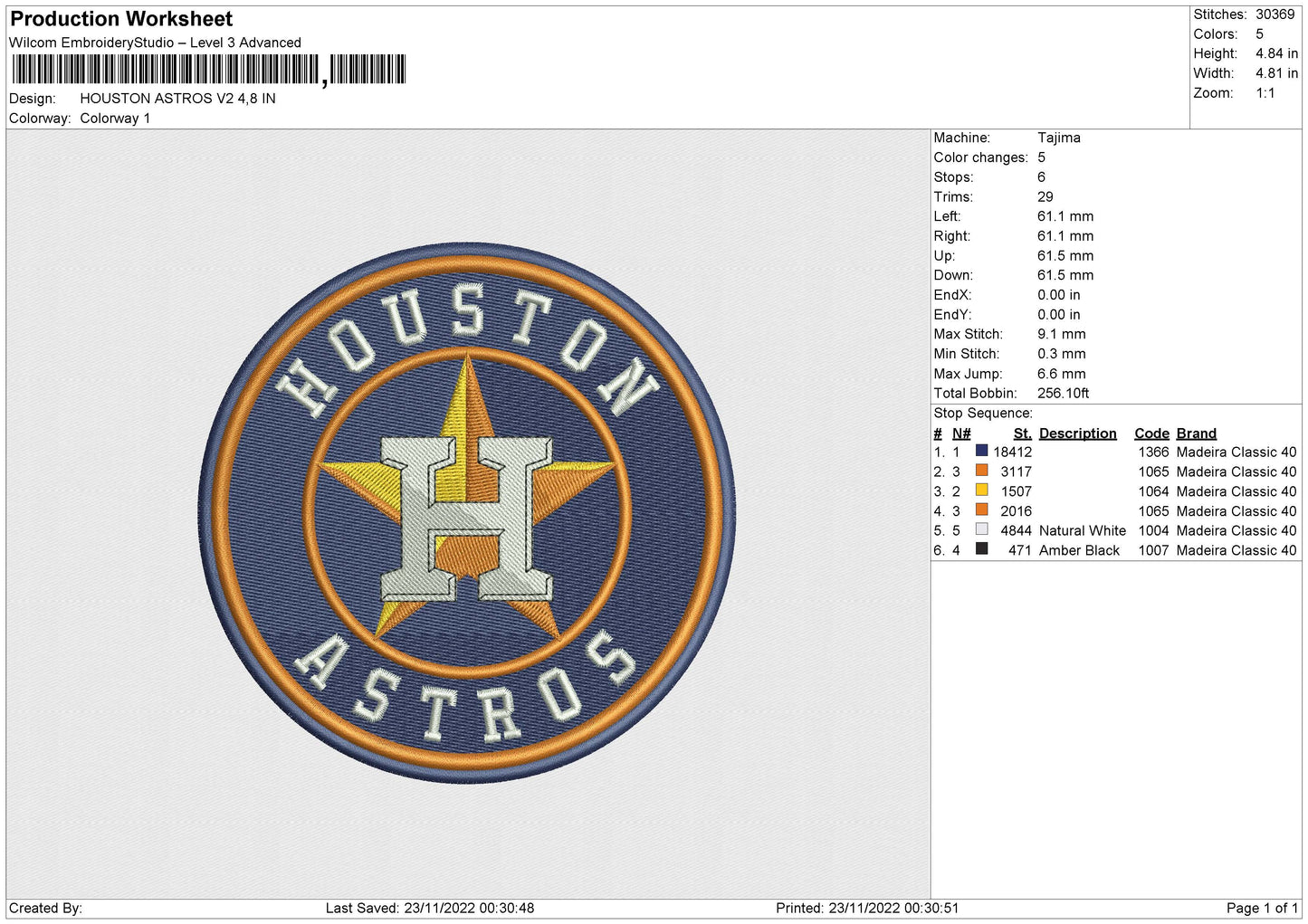The height and width of the screenshot is (924, 1308).
Task: Click the Machine value Tajima
Action: tap(1059, 138)
